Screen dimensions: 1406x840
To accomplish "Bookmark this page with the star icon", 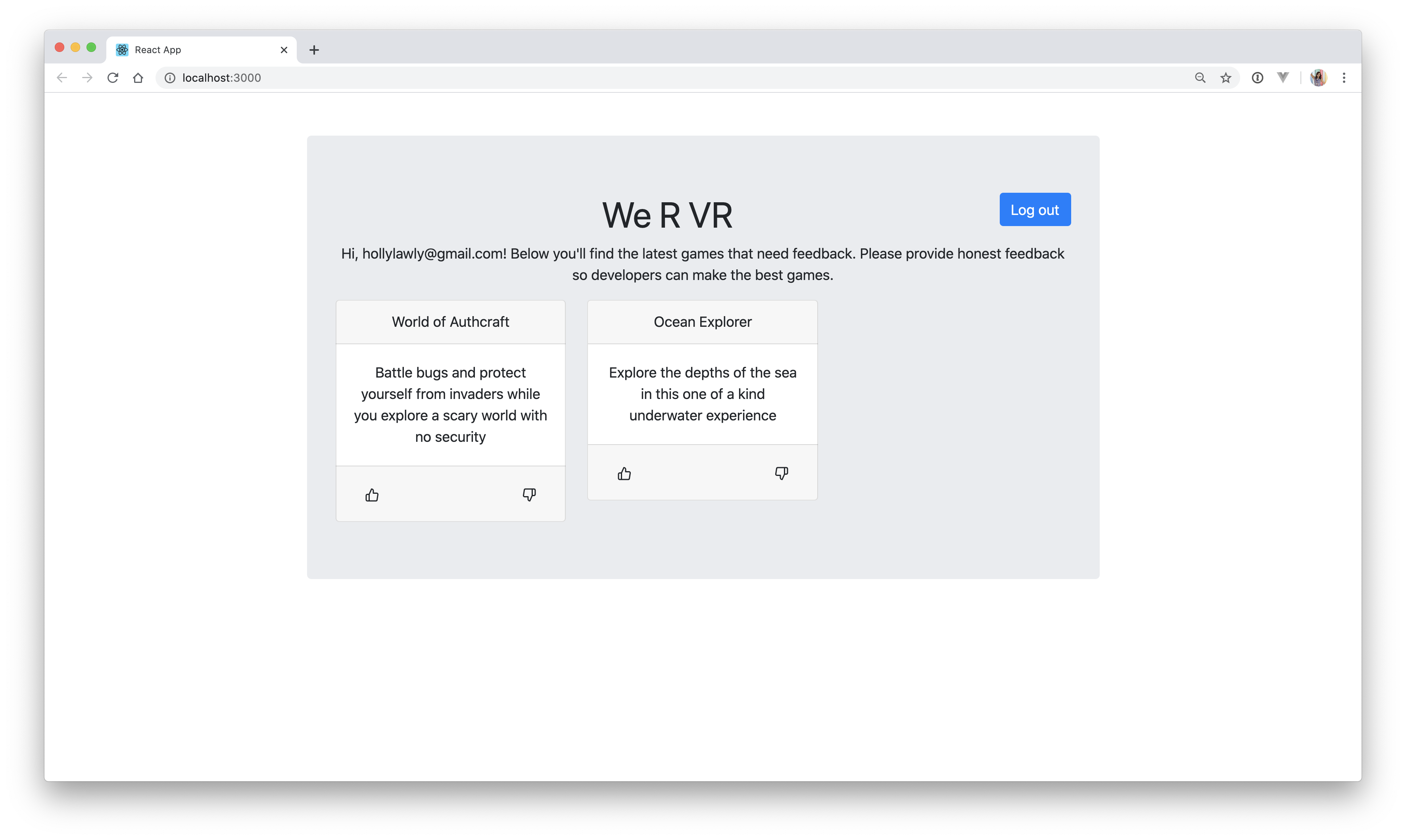I will pyautogui.click(x=1225, y=78).
